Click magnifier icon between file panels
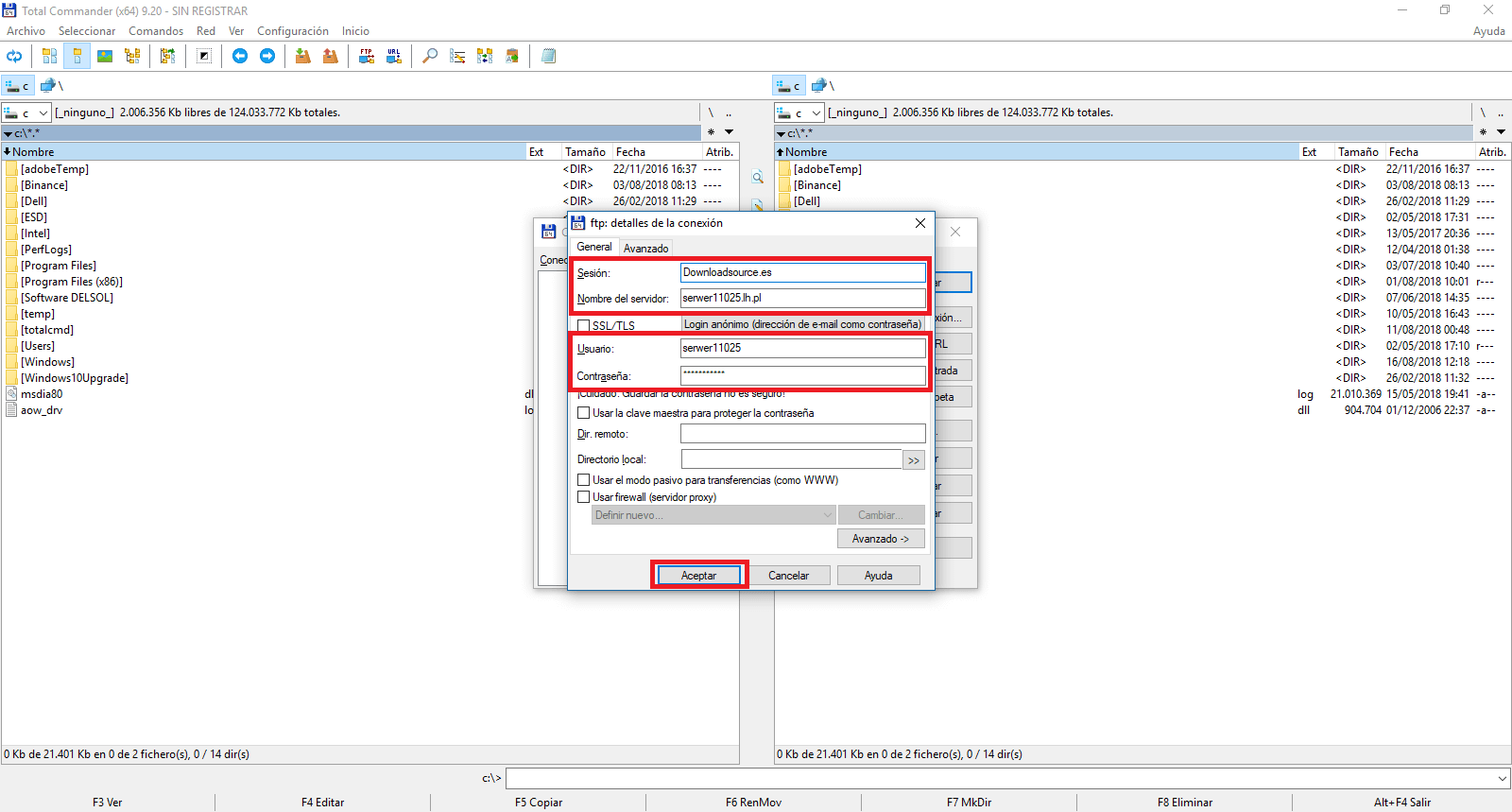The width and height of the screenshot is (1512, 812). pos(757,177)
